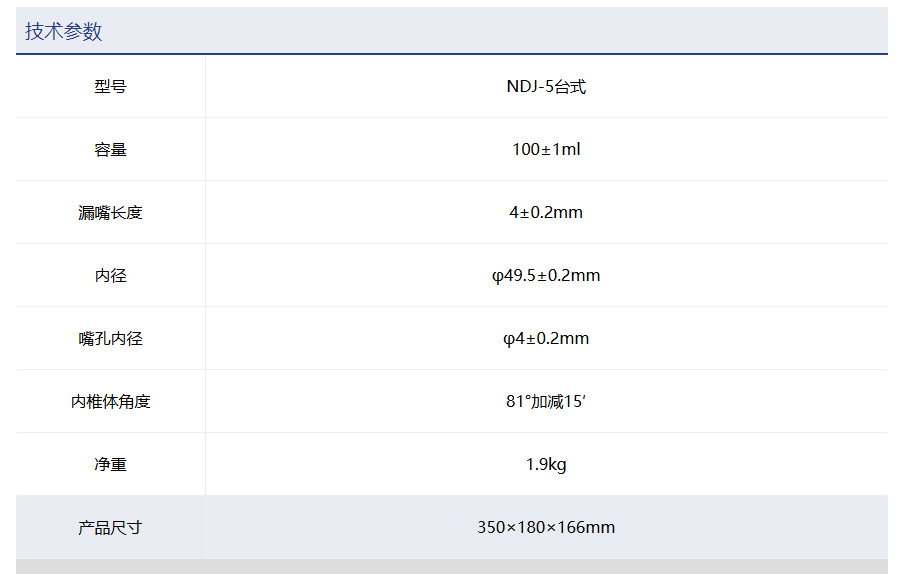Viewport: 903px width, 588px height.
Task: Click the NDJ-5台式 model value
Action: (546, 87)
